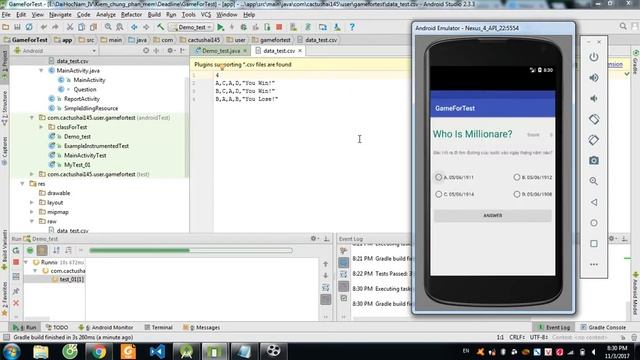Click the emulator Volume Down icon

[x=594, y=98]
